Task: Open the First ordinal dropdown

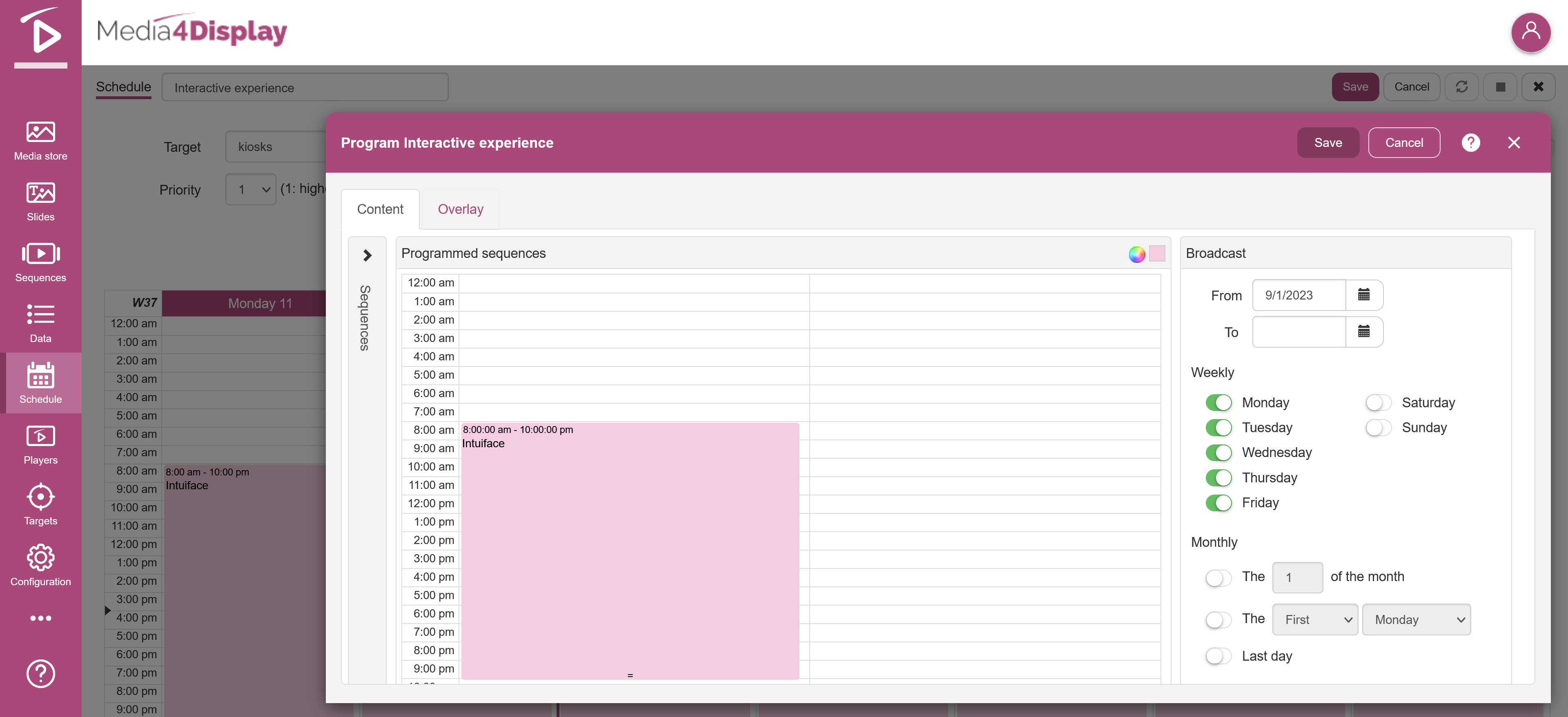Action: (x=1315, y=619)
